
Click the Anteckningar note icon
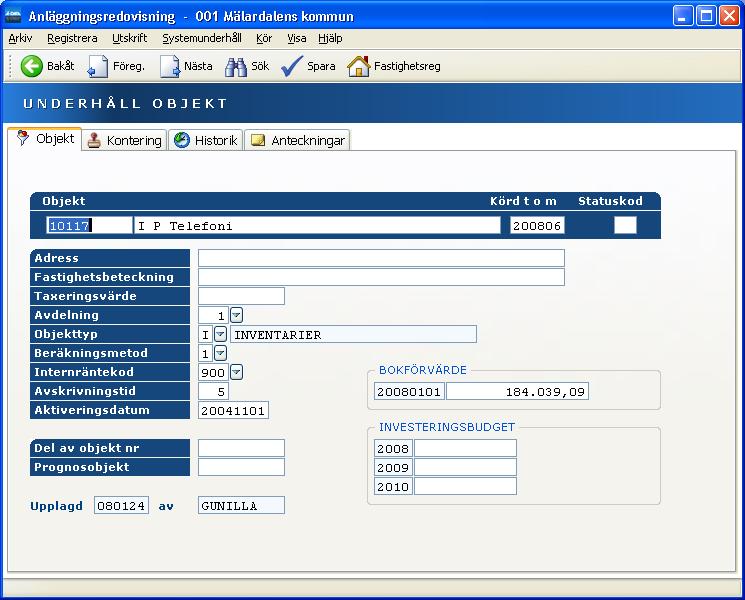click(x=258, y=140)
